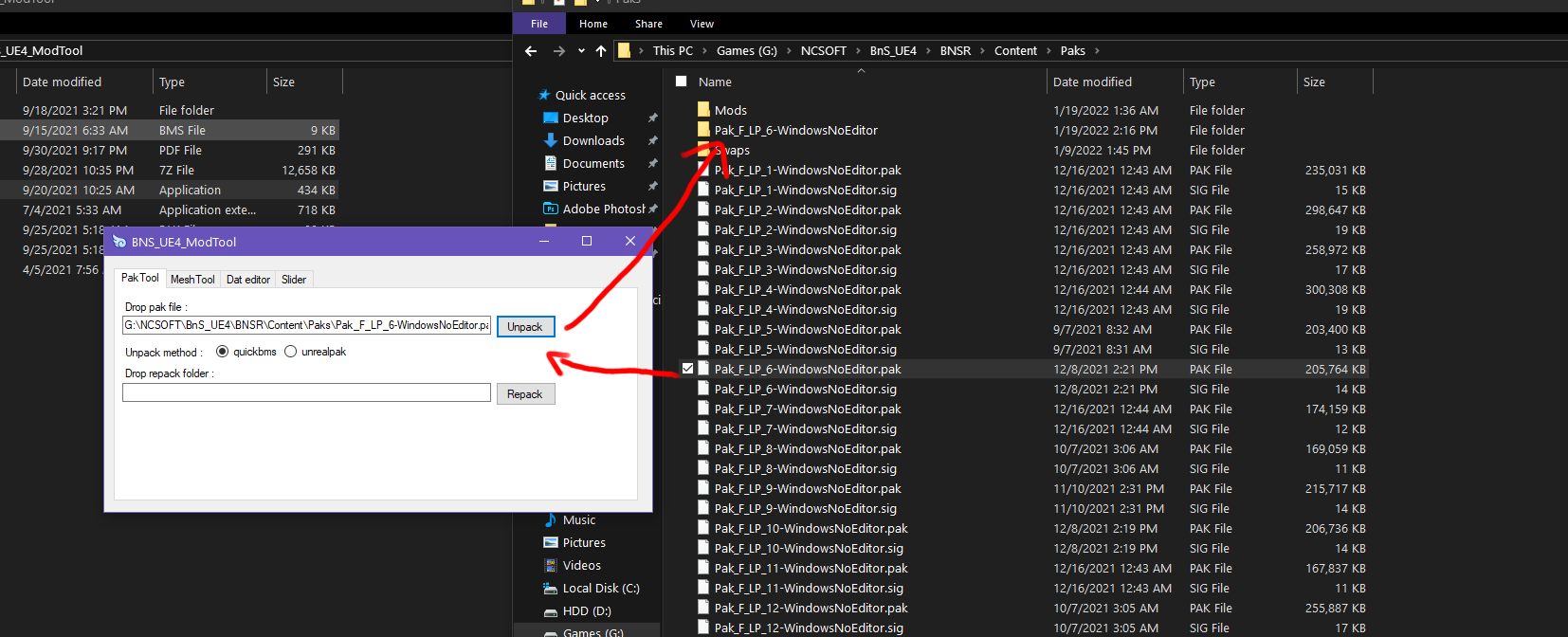Go up one folder level arrow
1568x637 pixels.
(601, 51)
